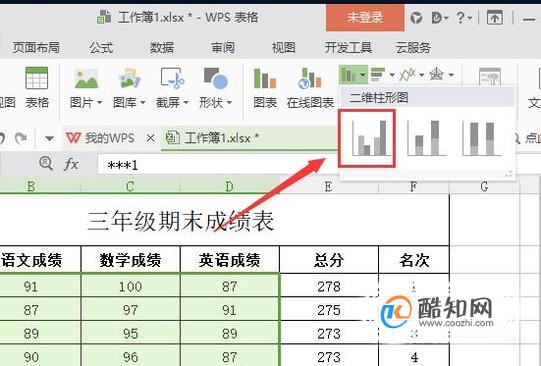Screen dimensions: 541x366
Task: Click the column chart type icon
Action: (x=348, y=75)
